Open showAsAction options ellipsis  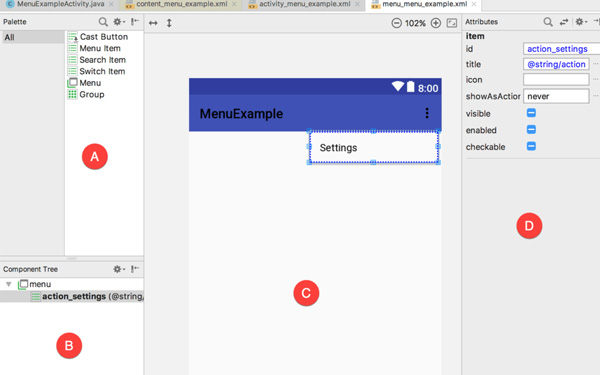[x=595, y=96]
